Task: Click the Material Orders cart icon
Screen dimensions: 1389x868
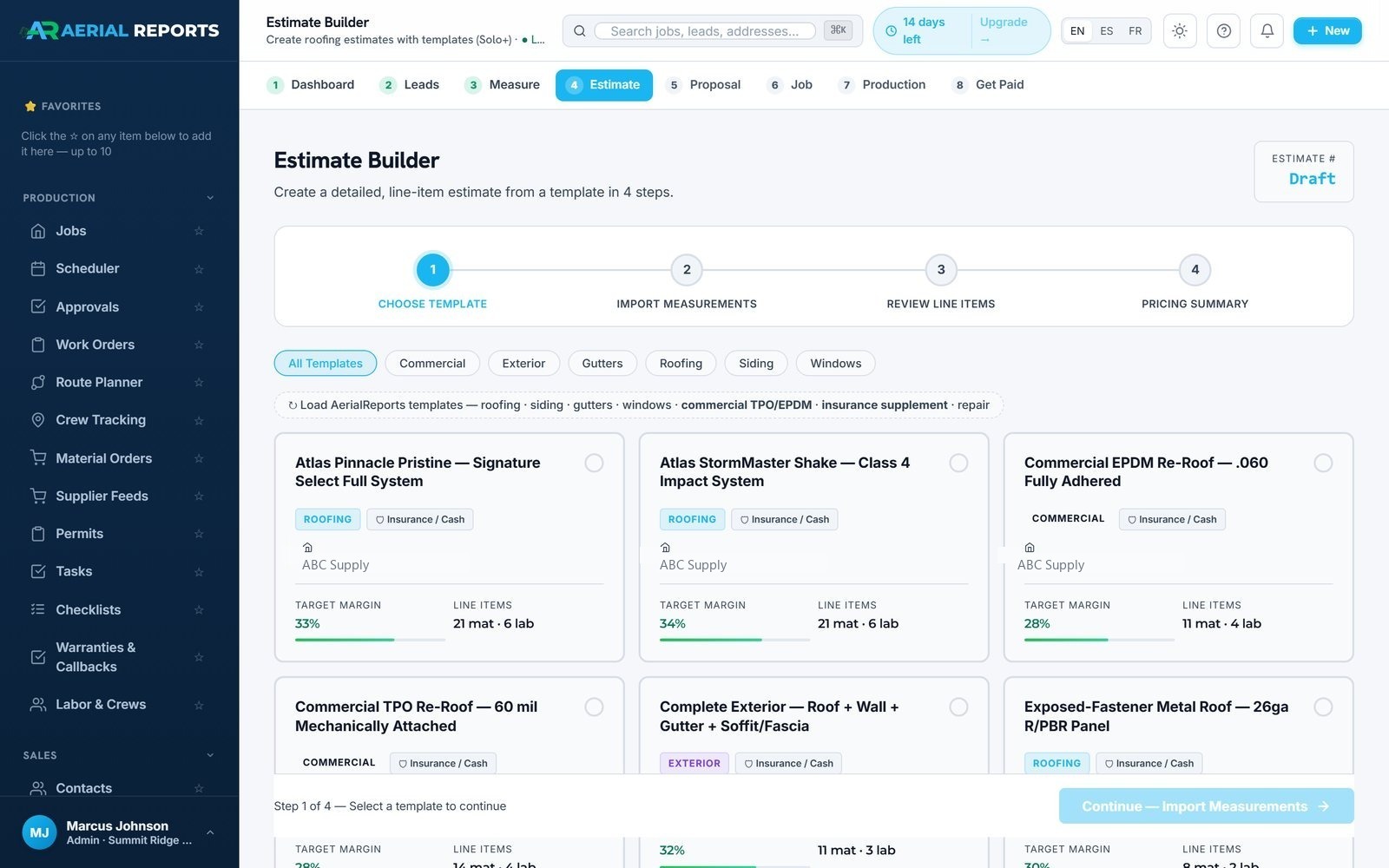Action: point(38,457)
